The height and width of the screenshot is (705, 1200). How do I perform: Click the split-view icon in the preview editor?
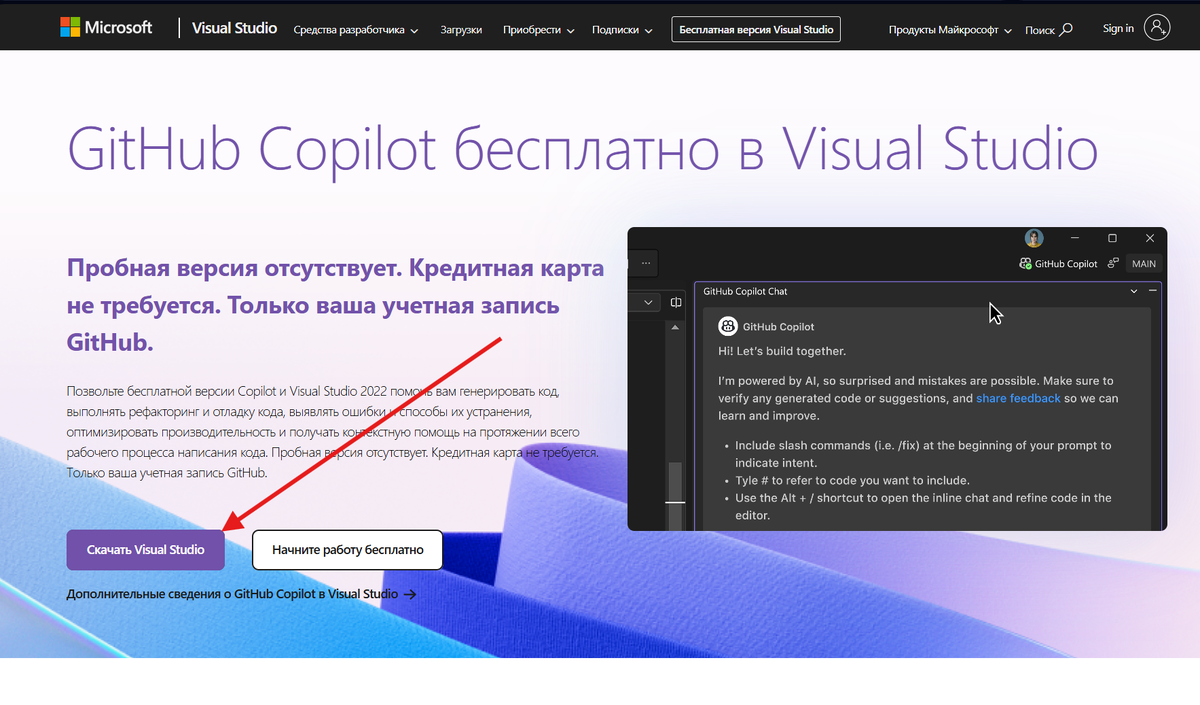[676, 302]
